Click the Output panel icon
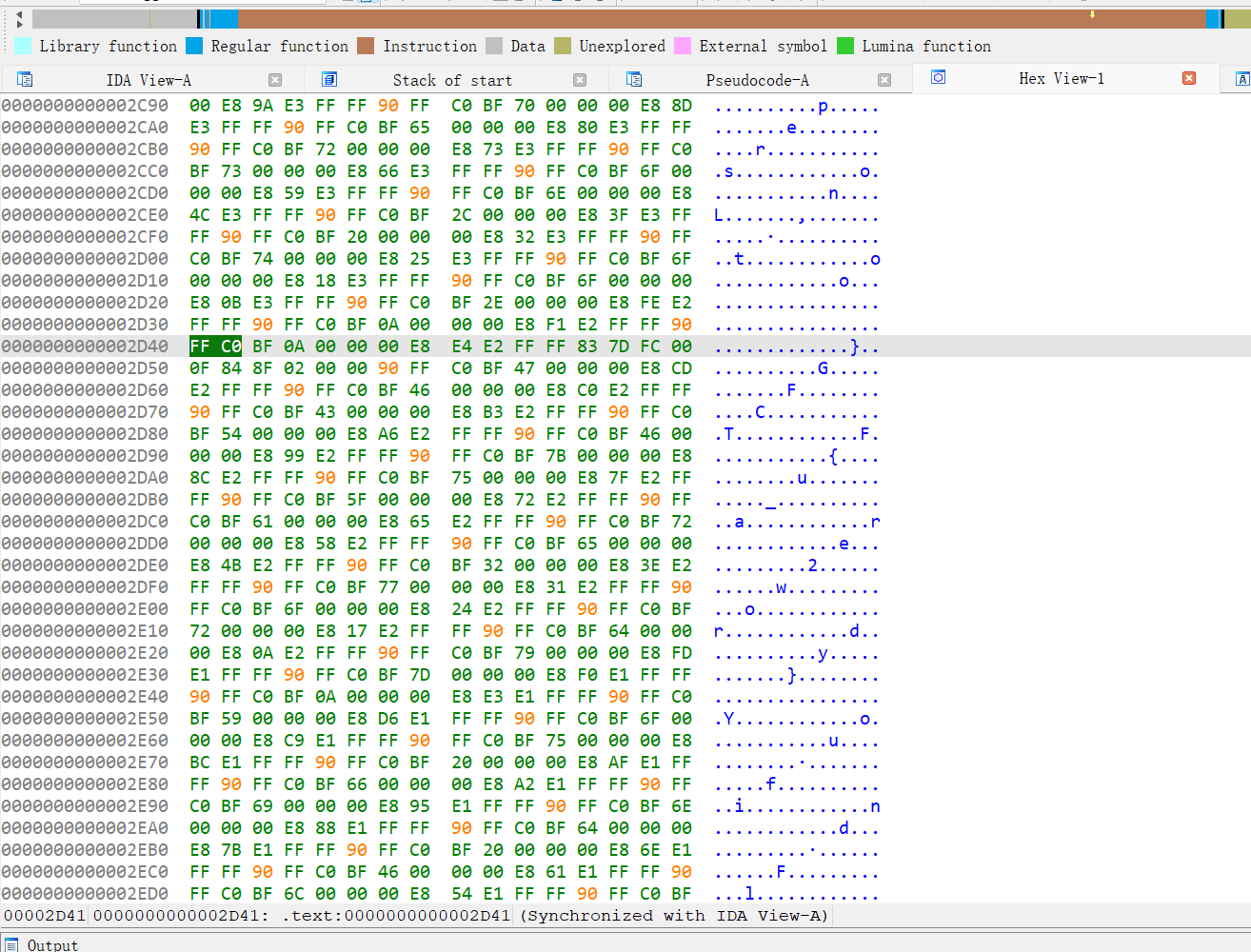The height and width of the screenshot is (952, 1251). coord(11,944)
